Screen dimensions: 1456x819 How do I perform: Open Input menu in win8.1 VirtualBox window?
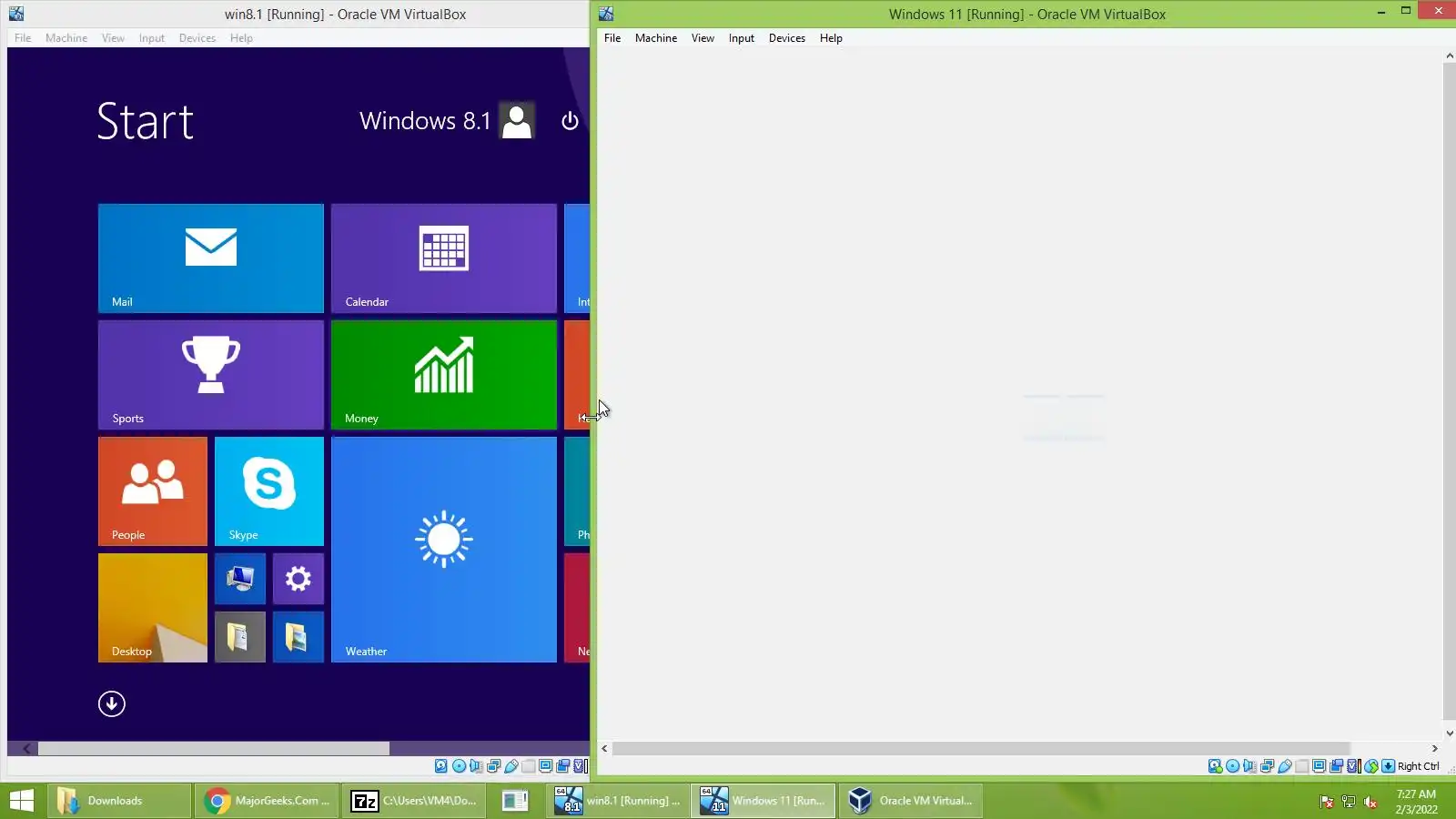point(152,38)
